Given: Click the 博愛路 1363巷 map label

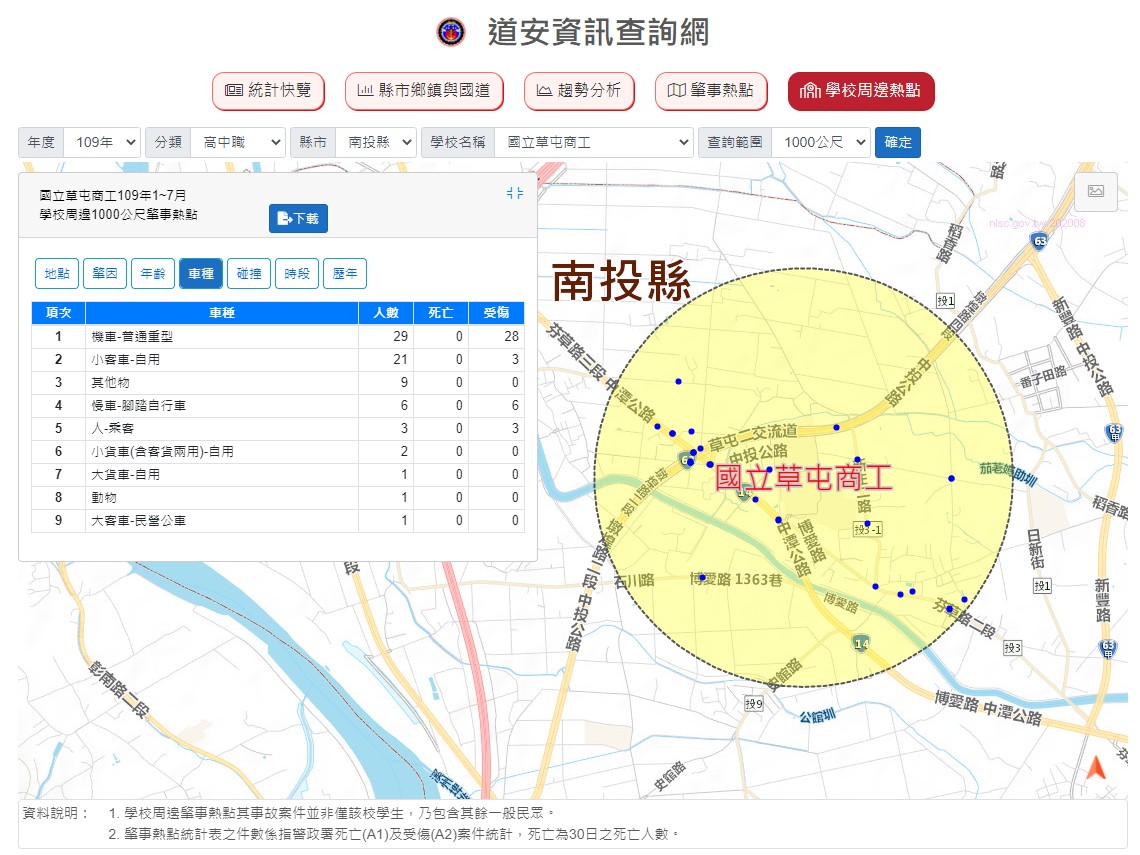Looking at the screenshot, I should (x=736, y=579).
